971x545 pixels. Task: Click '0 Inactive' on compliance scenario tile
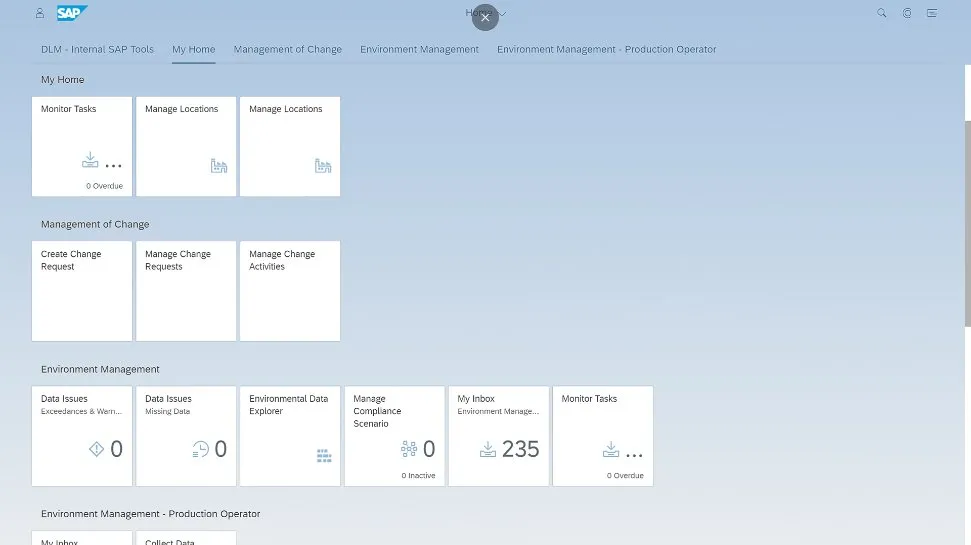tap(418, 476)
